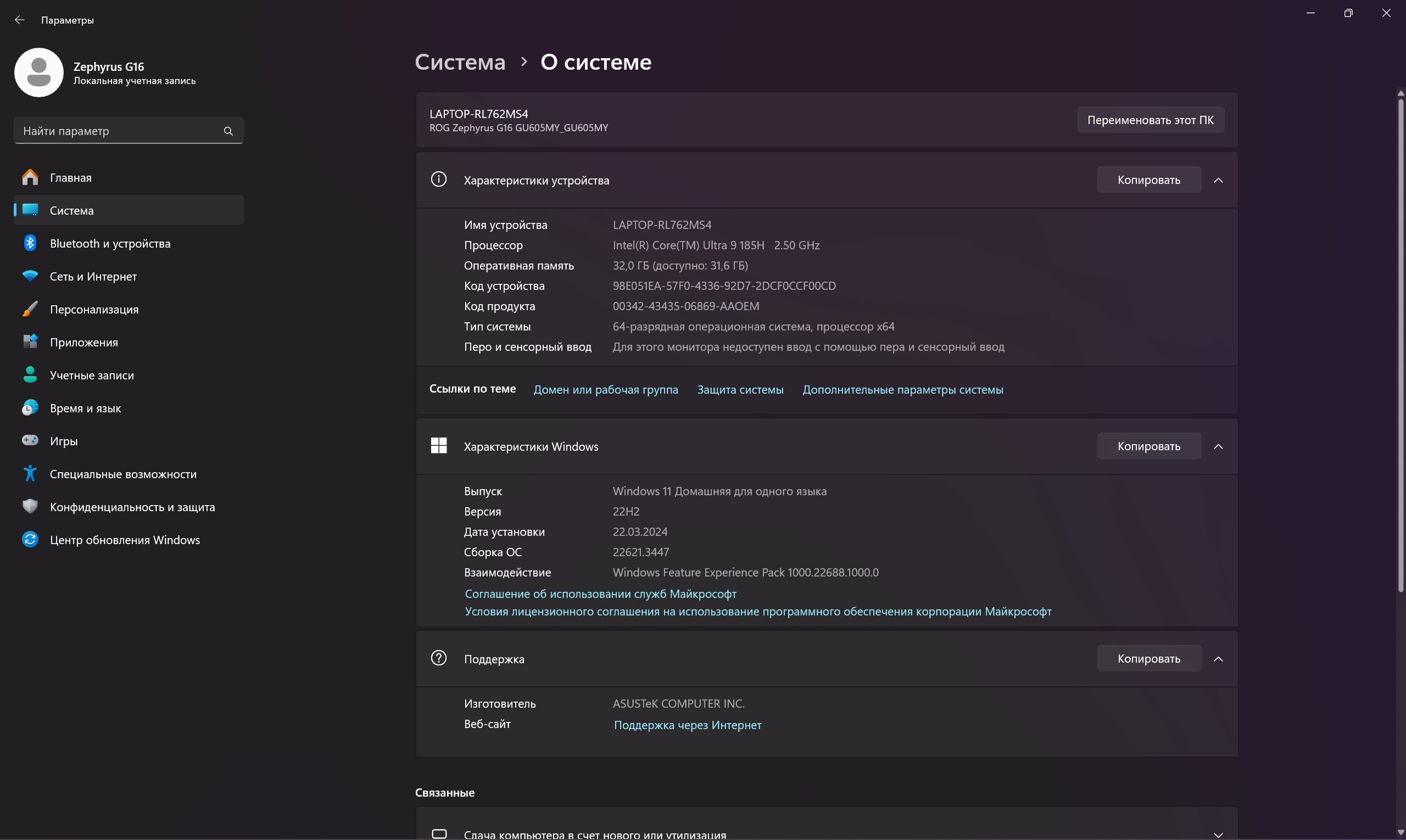Viewport: 1406px width, 840px height.
Task: Open Поддержка через Интернет link
Action: click(688, 725)
